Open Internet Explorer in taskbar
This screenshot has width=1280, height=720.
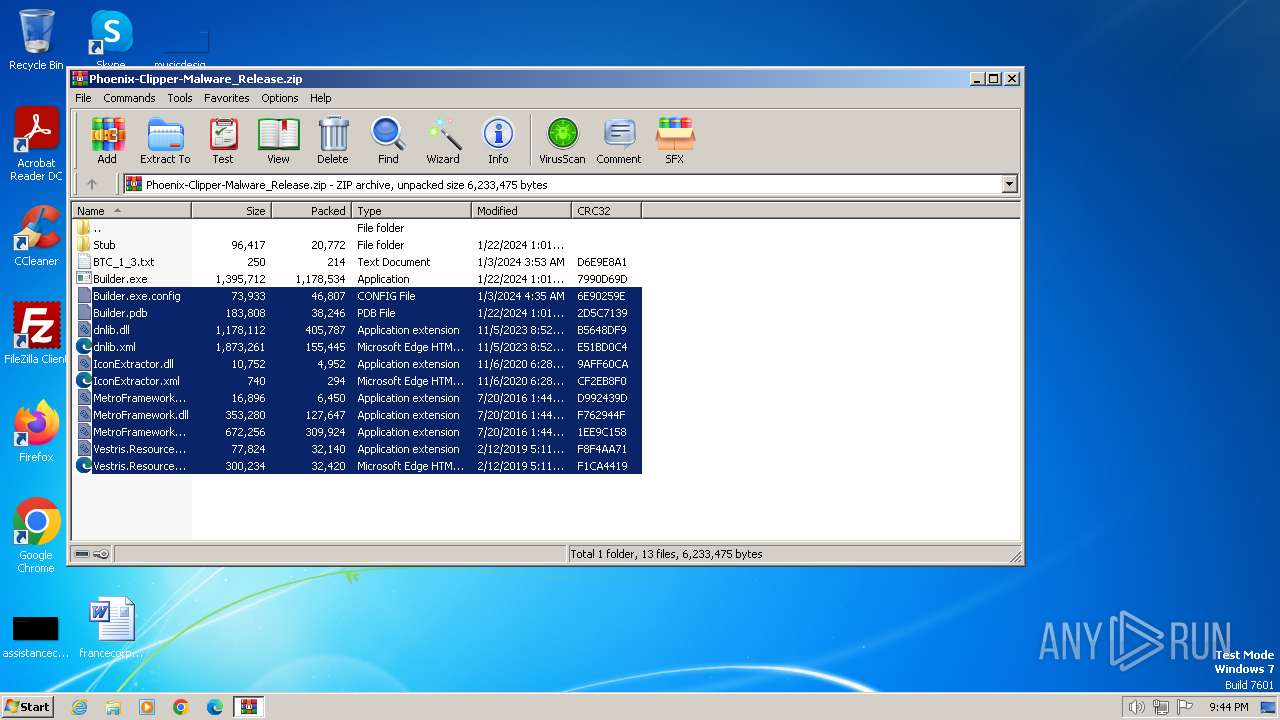[x=79, y=707]
